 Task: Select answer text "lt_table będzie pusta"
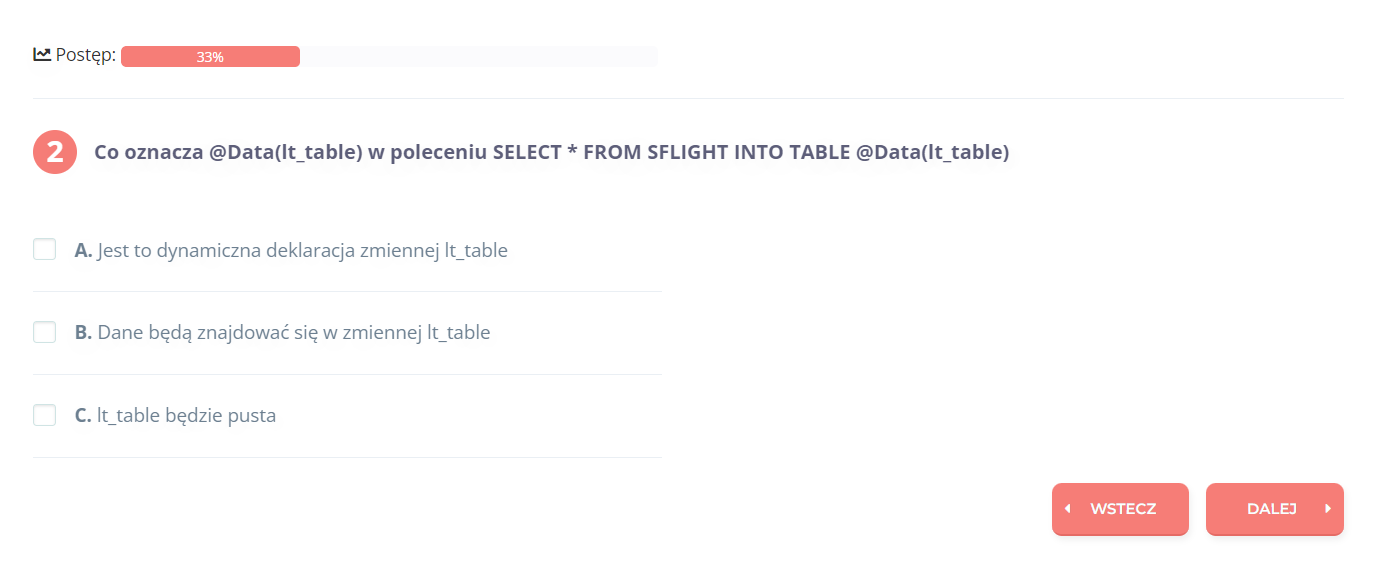[187, 415]
